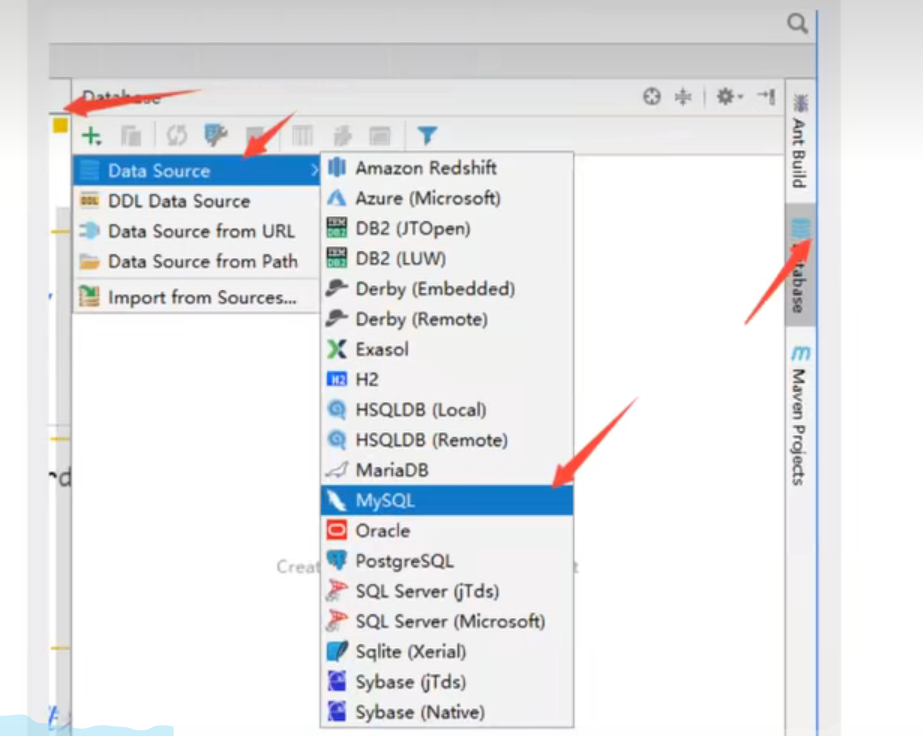Screen dimensions: 923x736
Task: Select SQL Server (Microsoft) data source
Action: (x=447, y=621)
